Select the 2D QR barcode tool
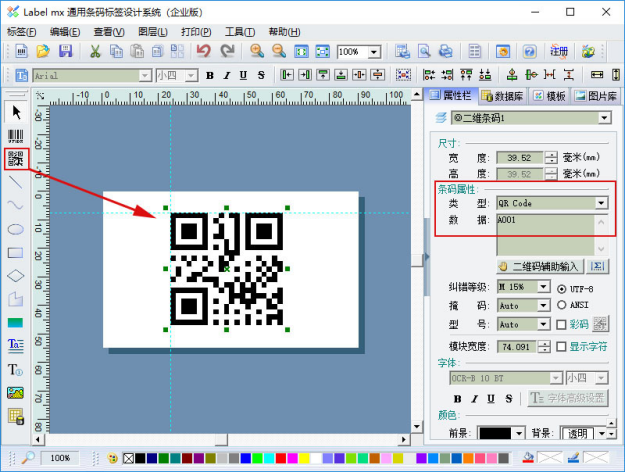625x472 pixels. (16, 159)
